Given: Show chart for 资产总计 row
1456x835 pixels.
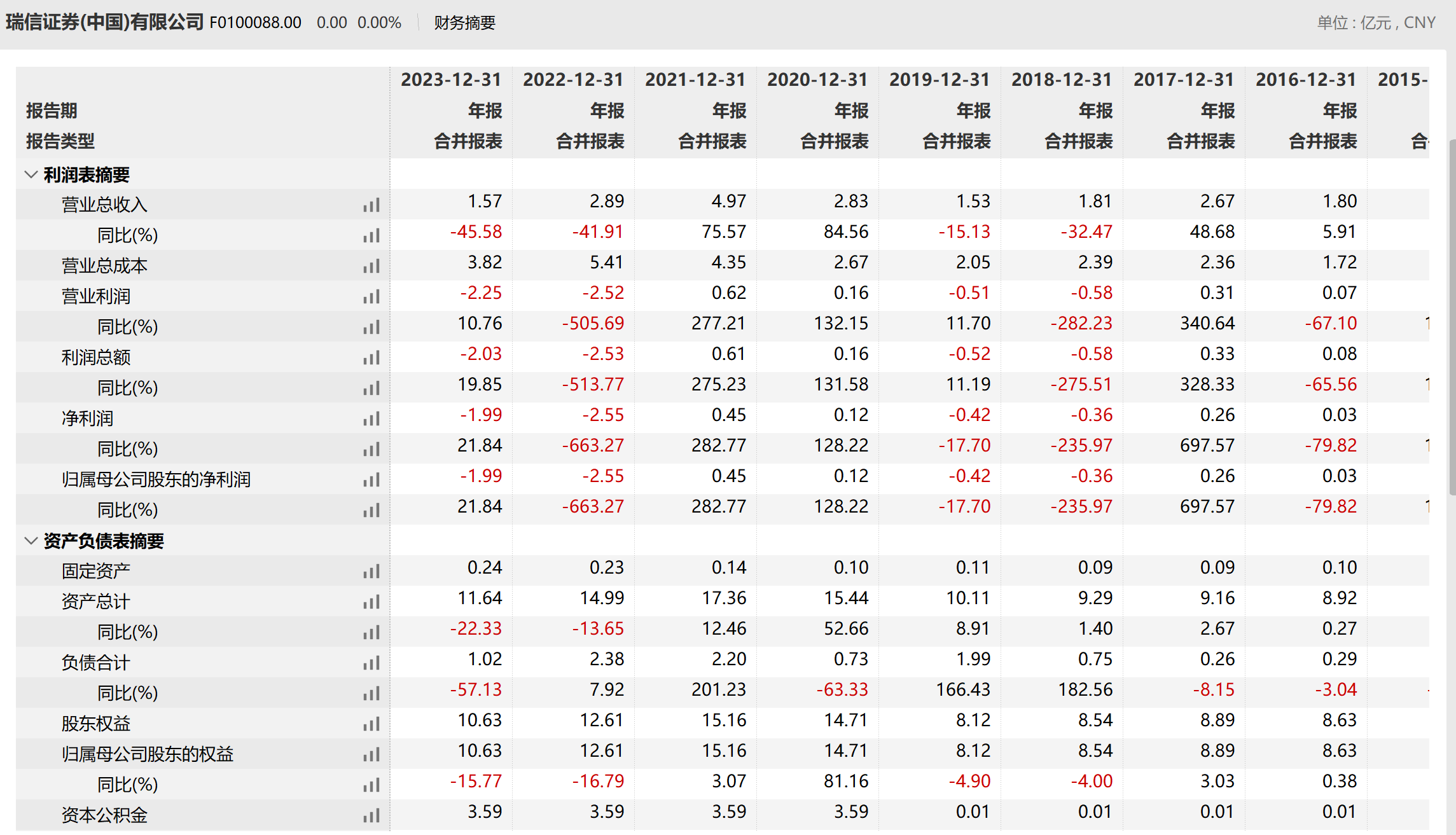Looking at the screenshot, I should point(371,602).
